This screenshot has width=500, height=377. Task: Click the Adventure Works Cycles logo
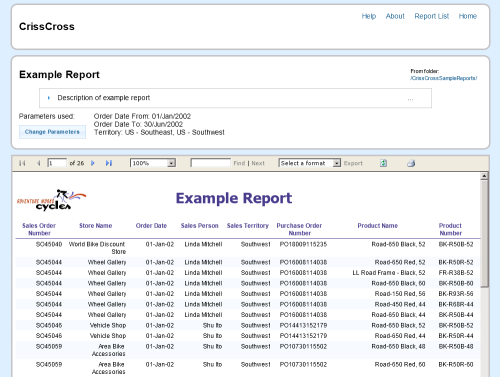(x=51, y=200)
